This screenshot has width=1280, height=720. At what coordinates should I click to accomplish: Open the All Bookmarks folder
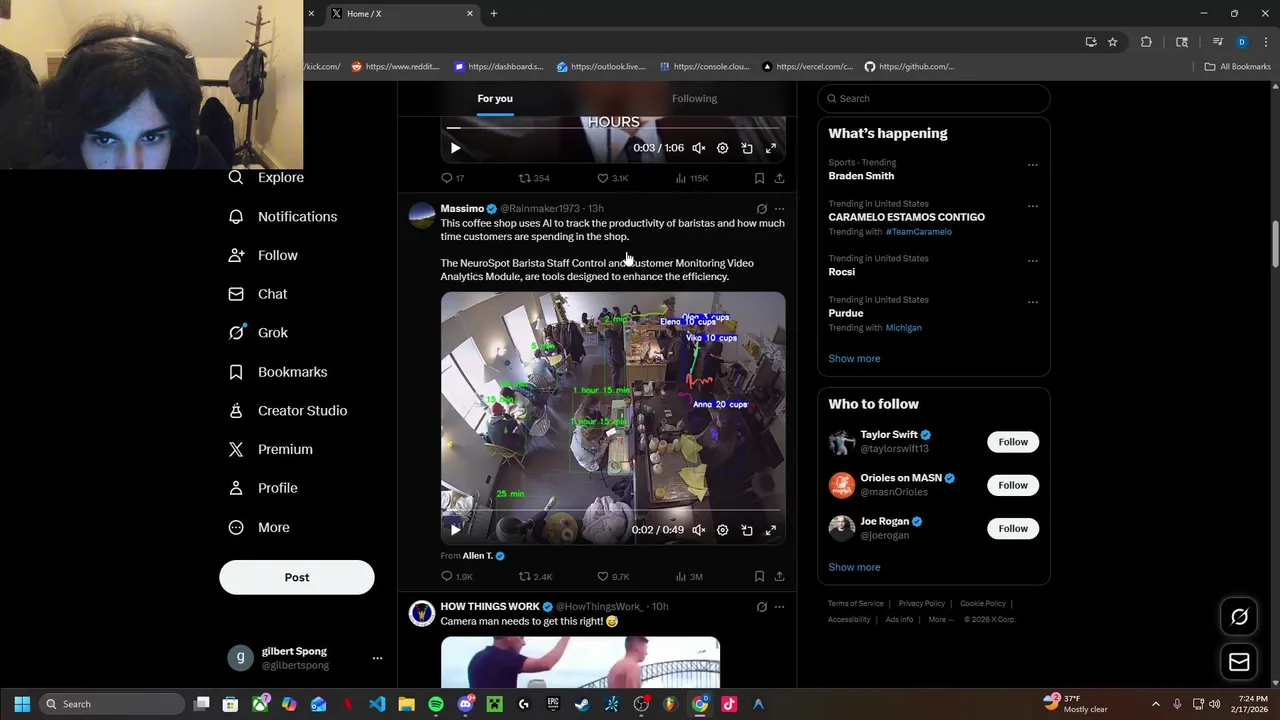click(x=1237, y=66)
